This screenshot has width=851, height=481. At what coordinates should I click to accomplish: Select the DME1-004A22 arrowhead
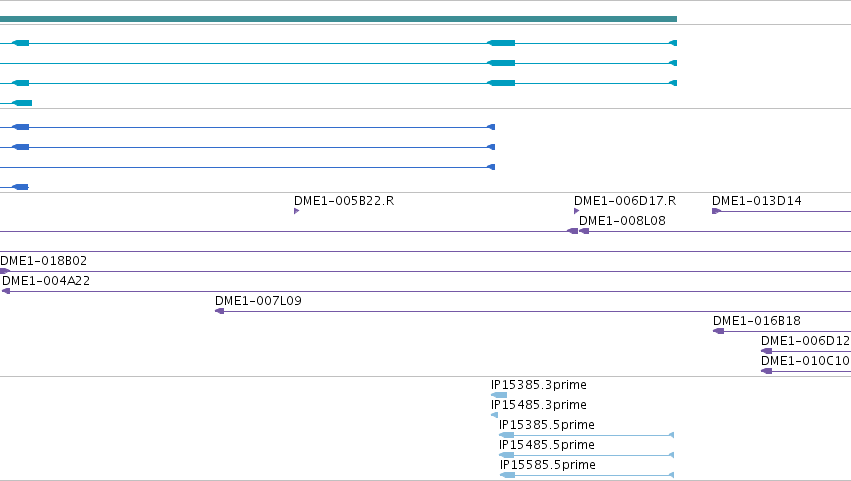point(6,291)
